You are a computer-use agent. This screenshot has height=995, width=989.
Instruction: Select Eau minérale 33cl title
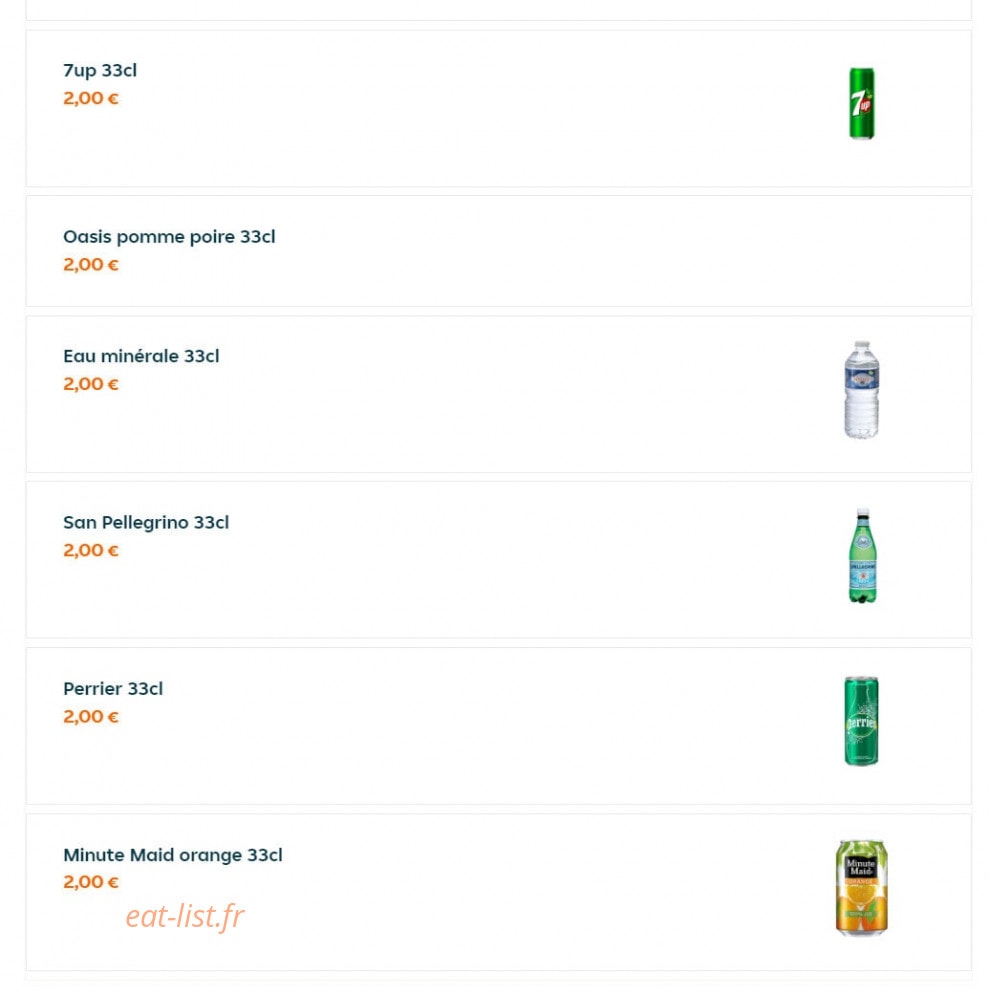pos(141,356)
